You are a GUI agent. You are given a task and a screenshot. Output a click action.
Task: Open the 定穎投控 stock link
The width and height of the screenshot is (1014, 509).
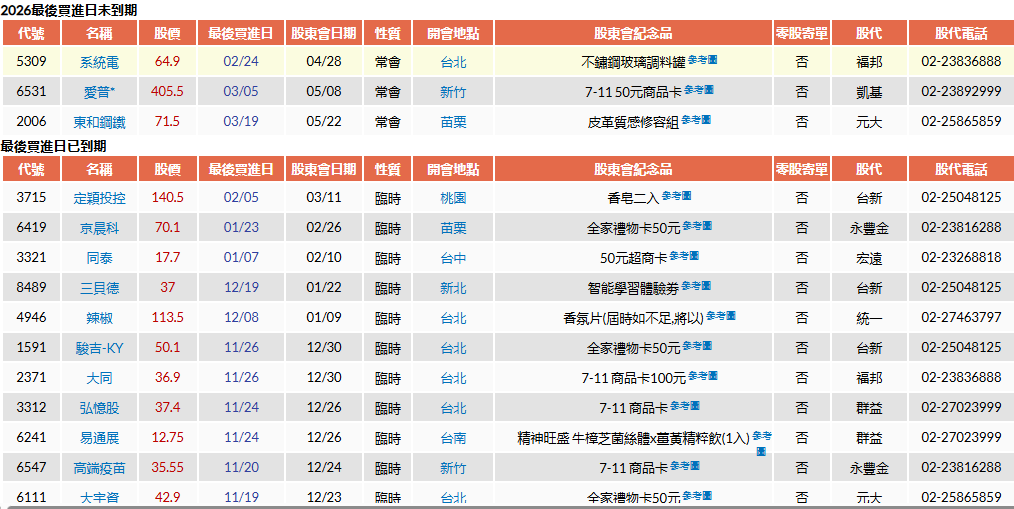[x=100, y=199]
